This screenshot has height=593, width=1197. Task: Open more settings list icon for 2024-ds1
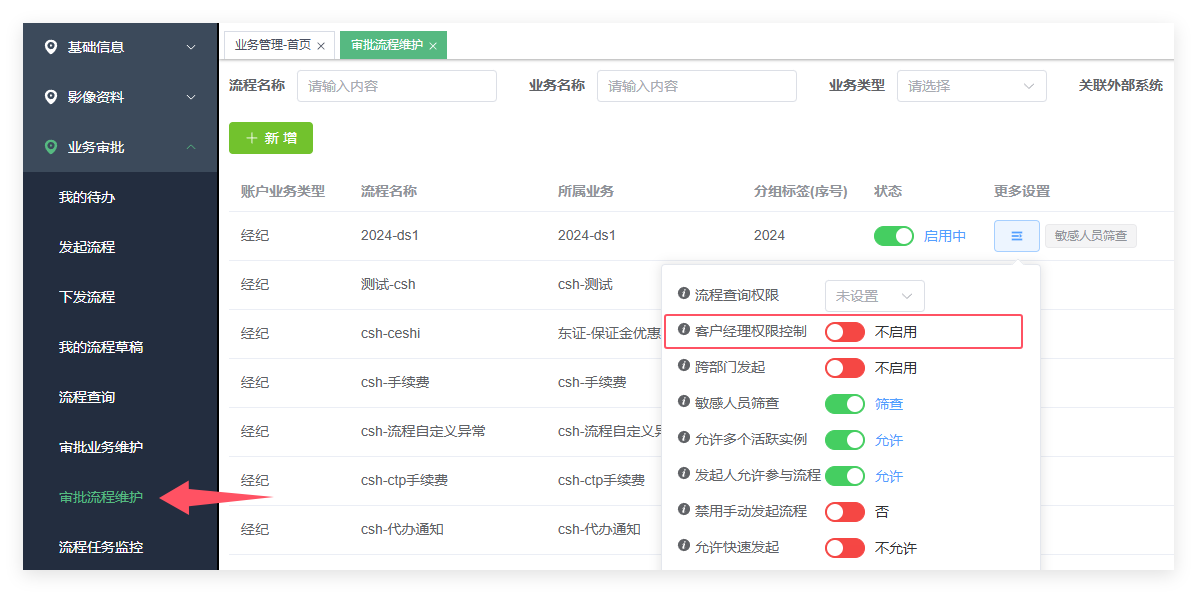point(1017,236)
